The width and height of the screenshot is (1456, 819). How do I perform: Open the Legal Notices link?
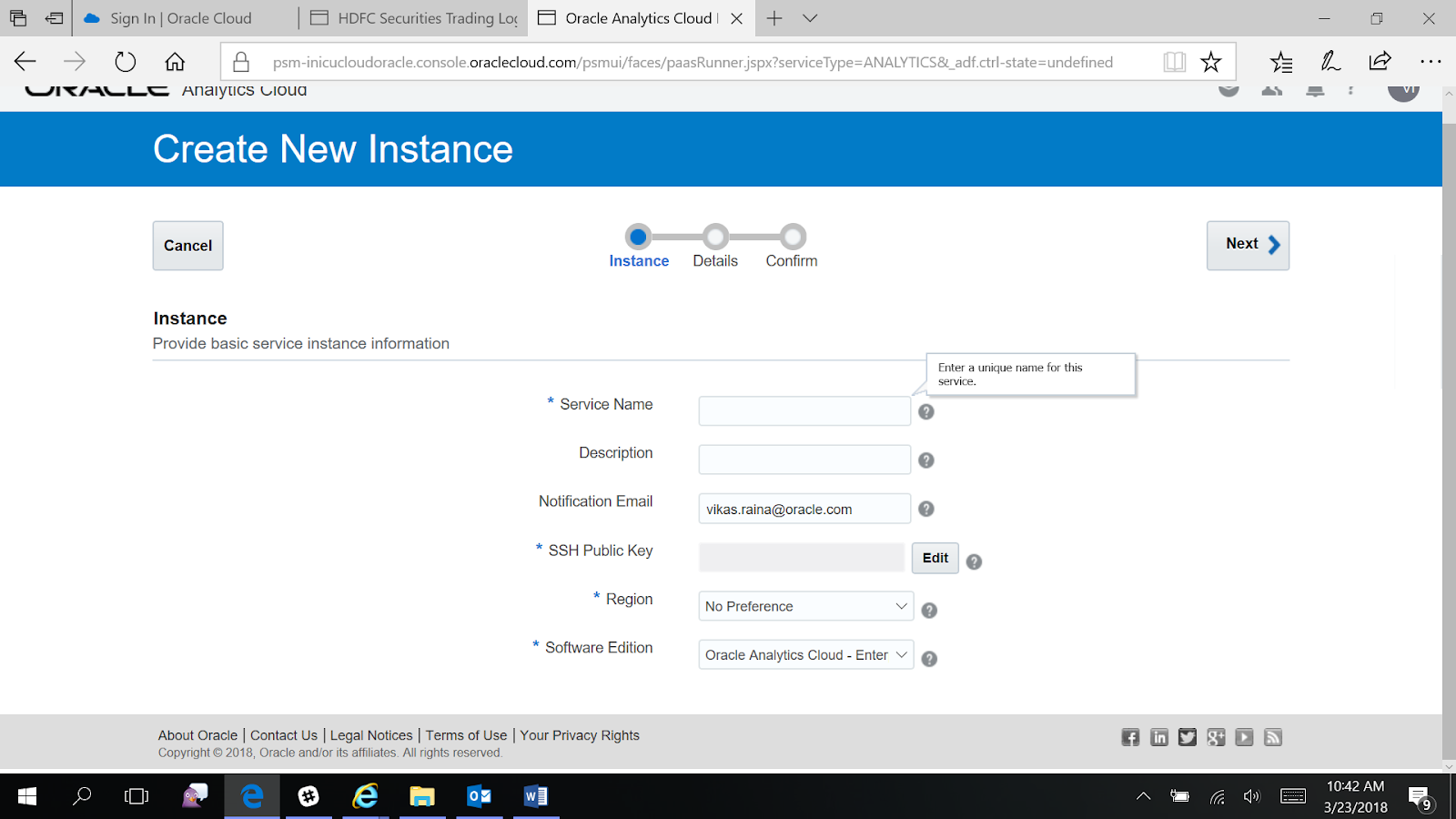click(x=371, y=735)
